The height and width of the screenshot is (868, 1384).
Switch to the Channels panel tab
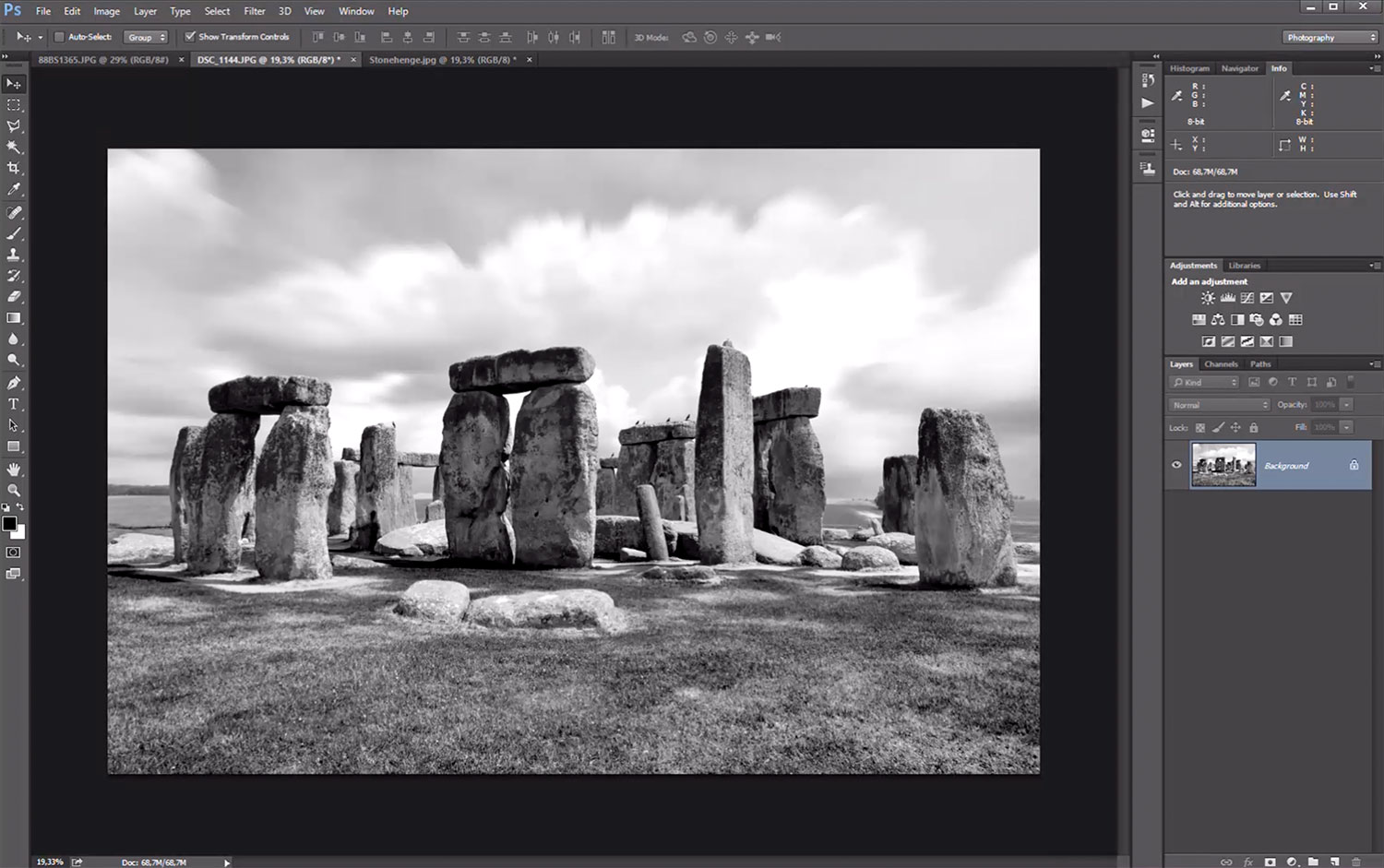[1221, 364]
